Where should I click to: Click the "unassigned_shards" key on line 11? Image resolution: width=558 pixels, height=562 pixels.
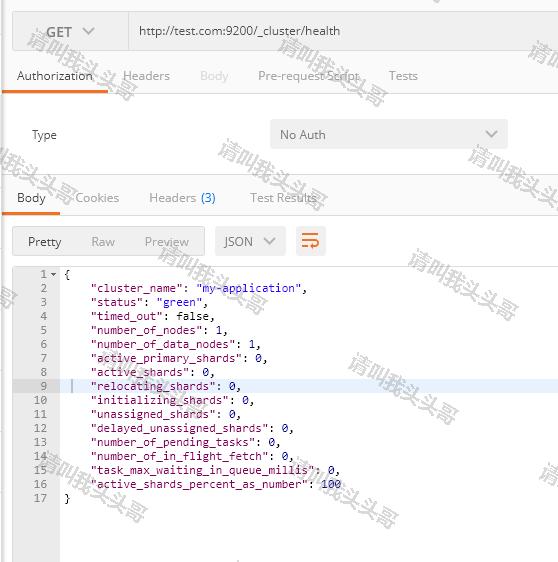coord(153,414)
